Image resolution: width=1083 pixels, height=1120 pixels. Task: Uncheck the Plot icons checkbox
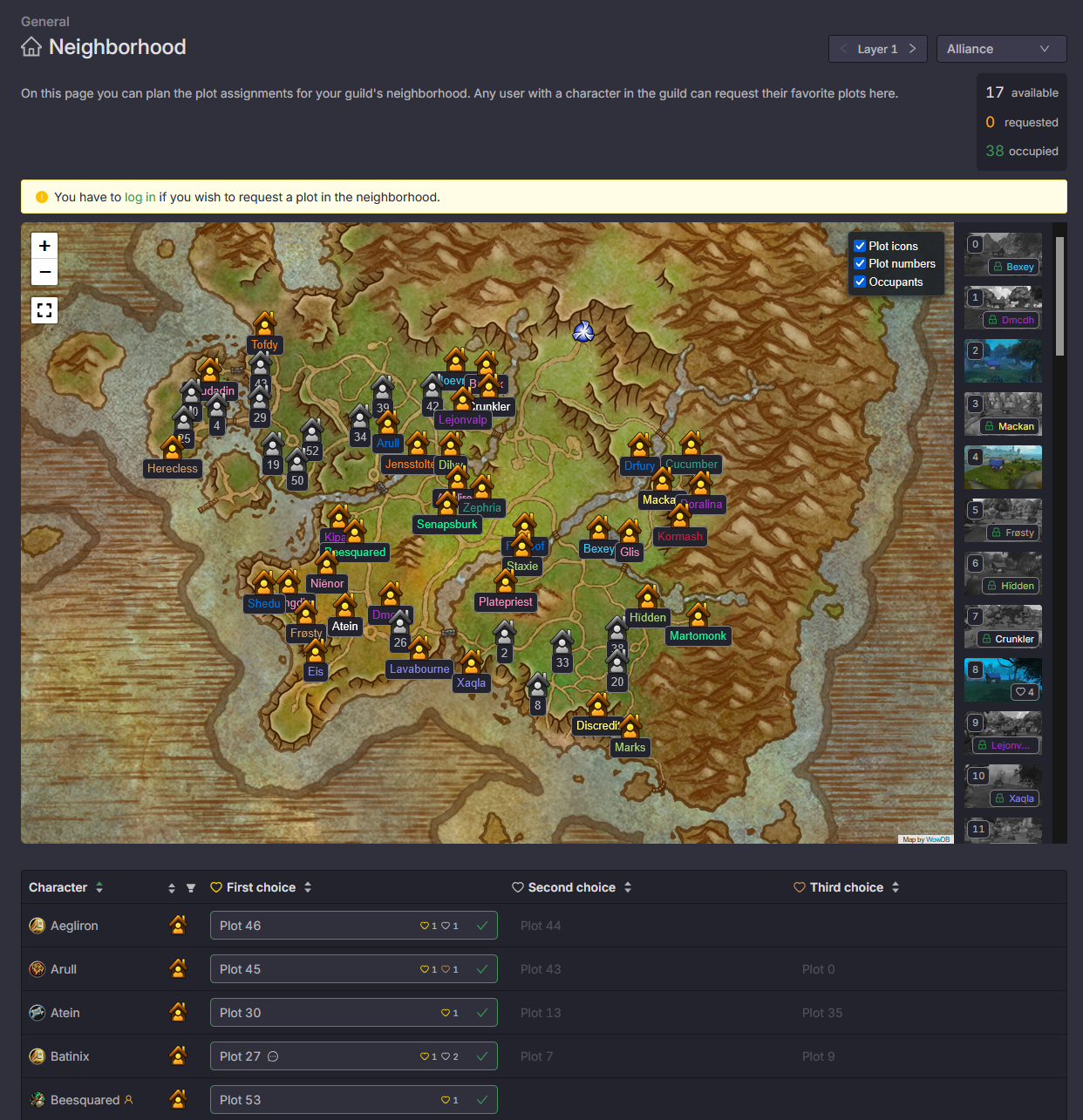click(x=860, y=246)
